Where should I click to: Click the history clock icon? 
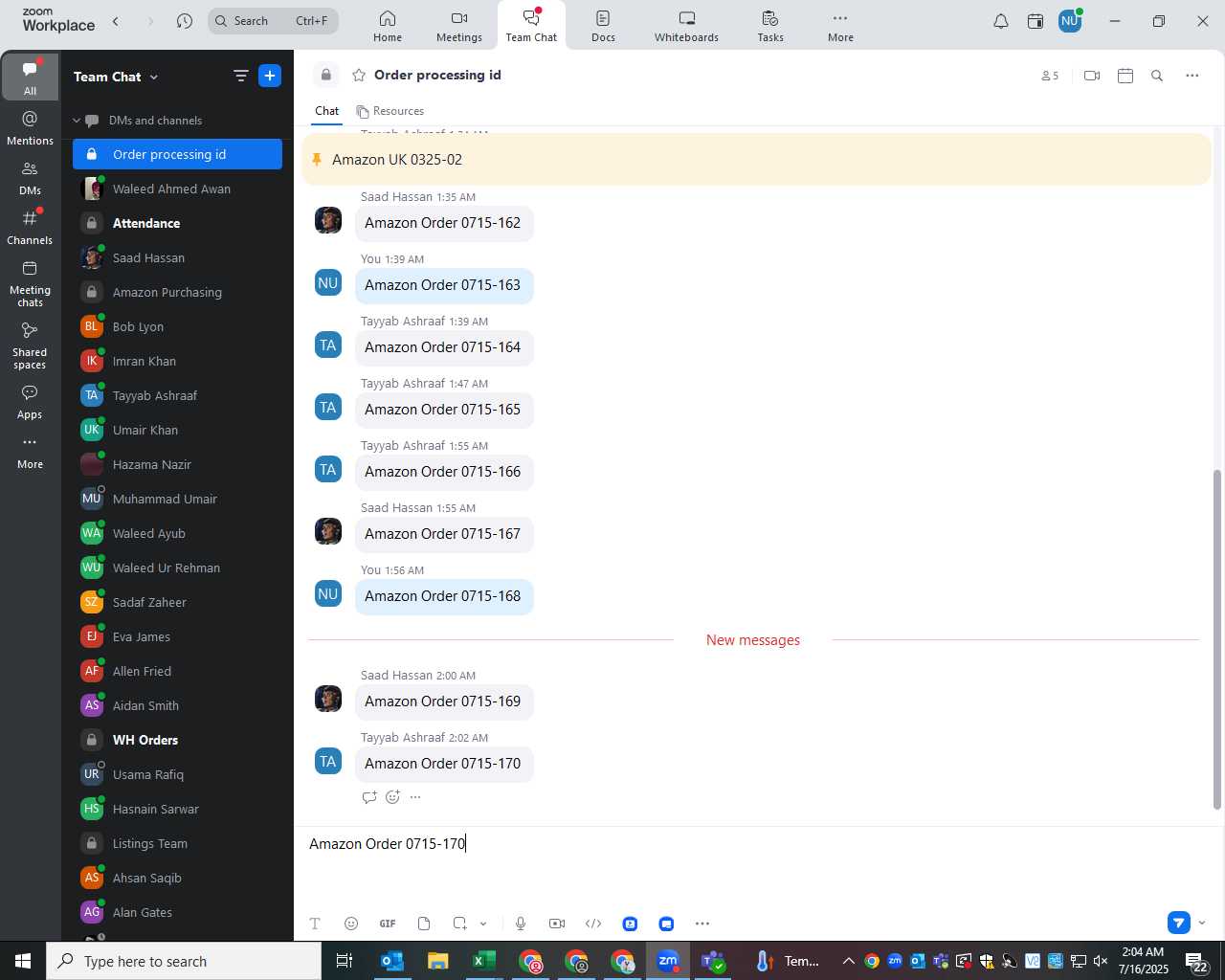[x=185, y=21]
